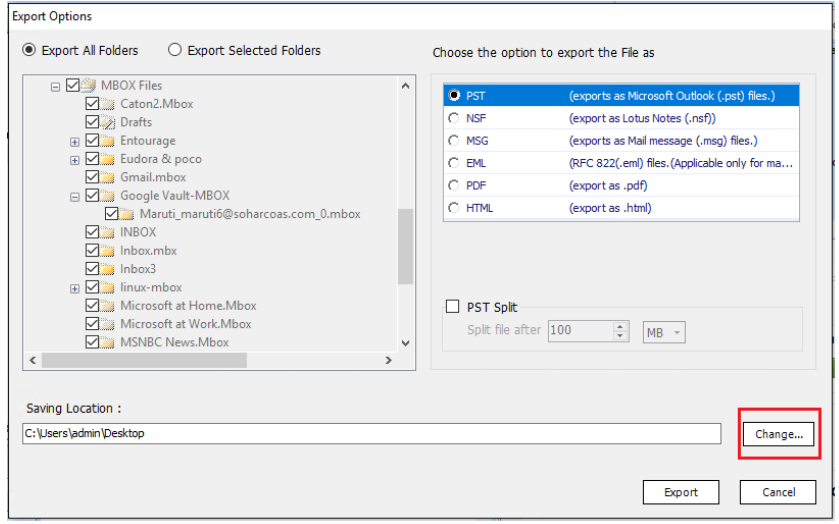This screenshot has height=524, width=839.
Task: Click the Entourage folder icon
Action: pyautogui.click(x=108, y=141)
